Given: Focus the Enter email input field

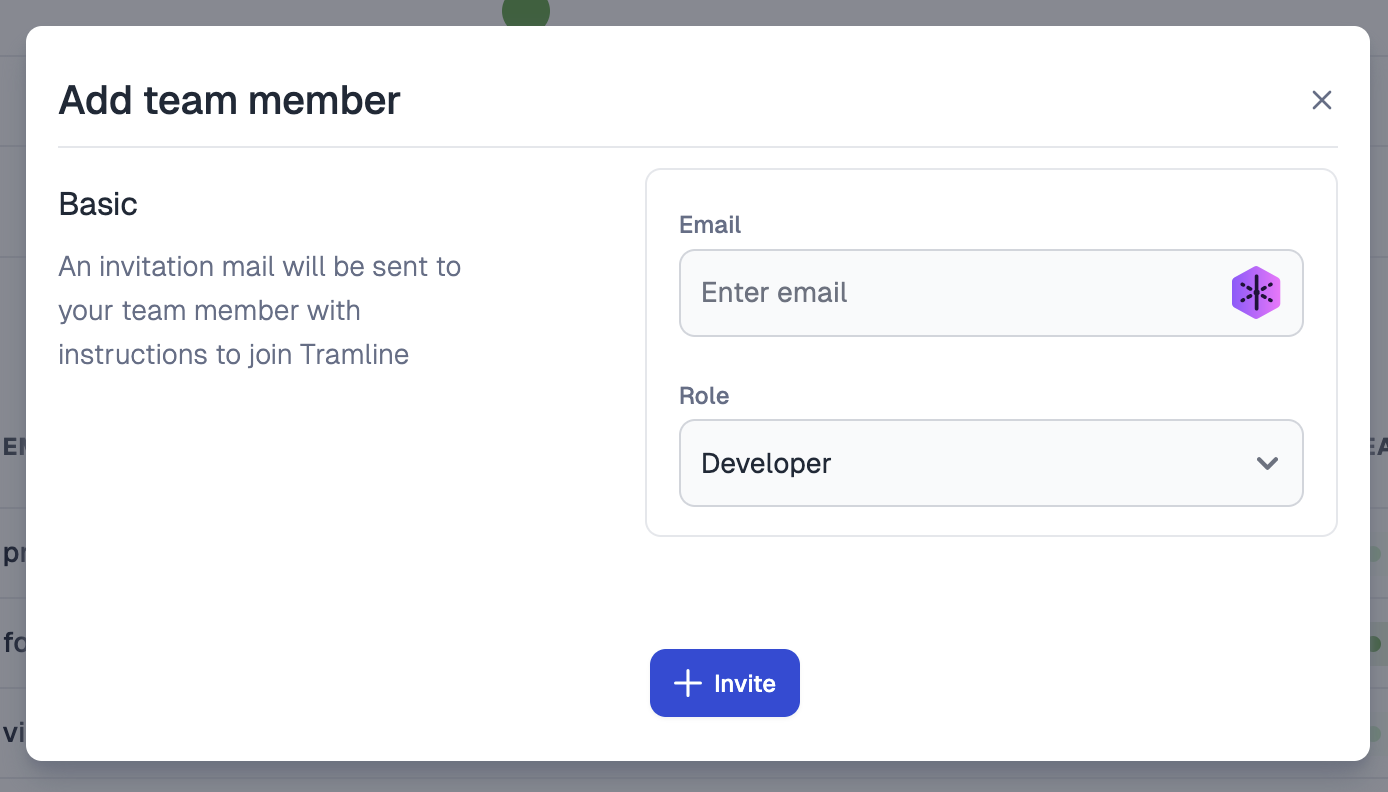Looking at the screenshot, I should point(991,293).
